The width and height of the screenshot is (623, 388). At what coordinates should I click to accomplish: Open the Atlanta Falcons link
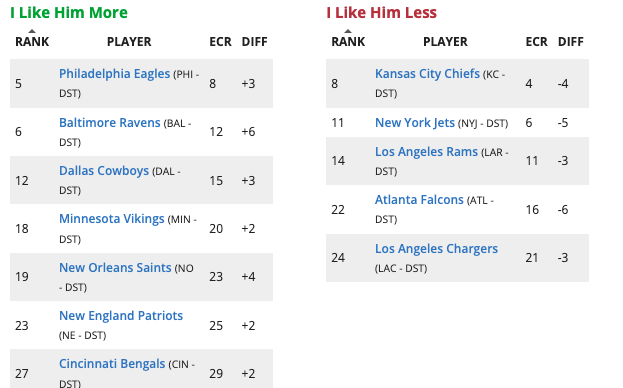pyautogui.click(x=419, y=200)
